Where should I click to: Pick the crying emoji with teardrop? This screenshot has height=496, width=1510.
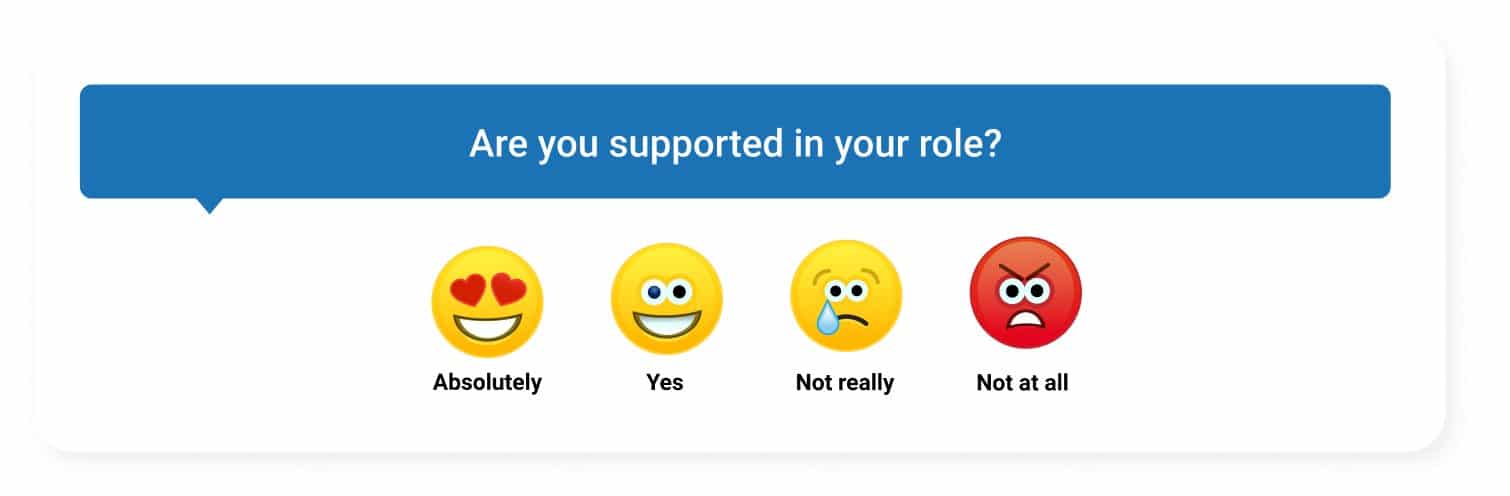click(846, 296)
